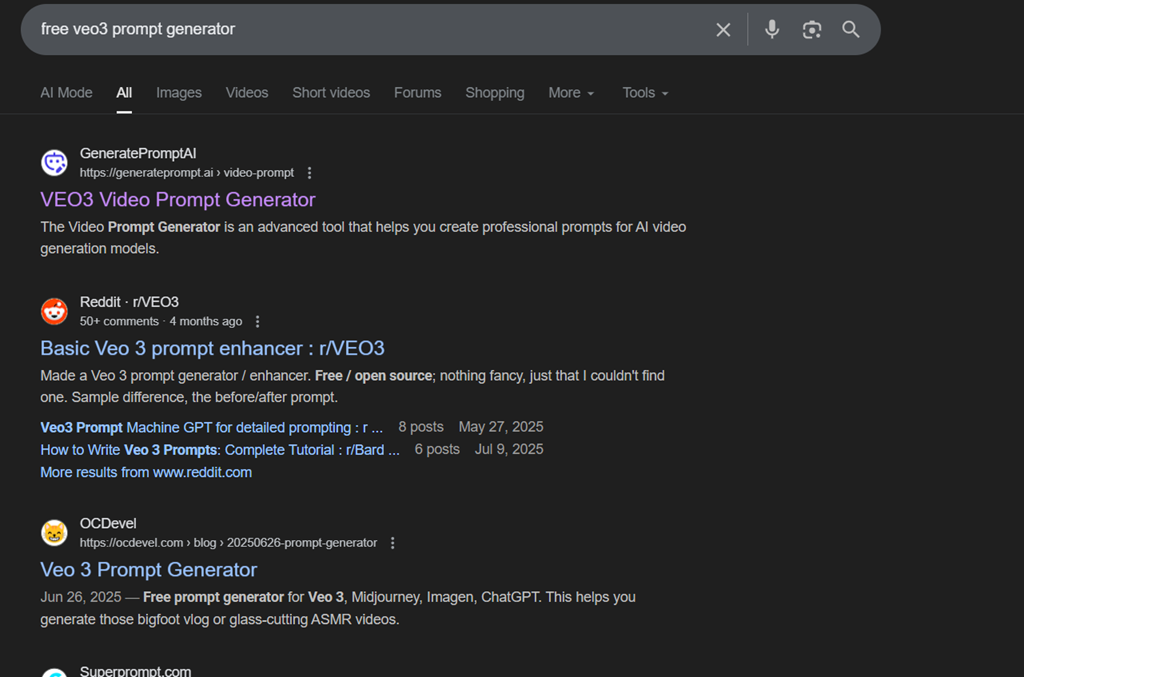Screen dimensions: 1152x677
Task: Click the GeneratePromptAI site favicon
Action: coord(54,162)
